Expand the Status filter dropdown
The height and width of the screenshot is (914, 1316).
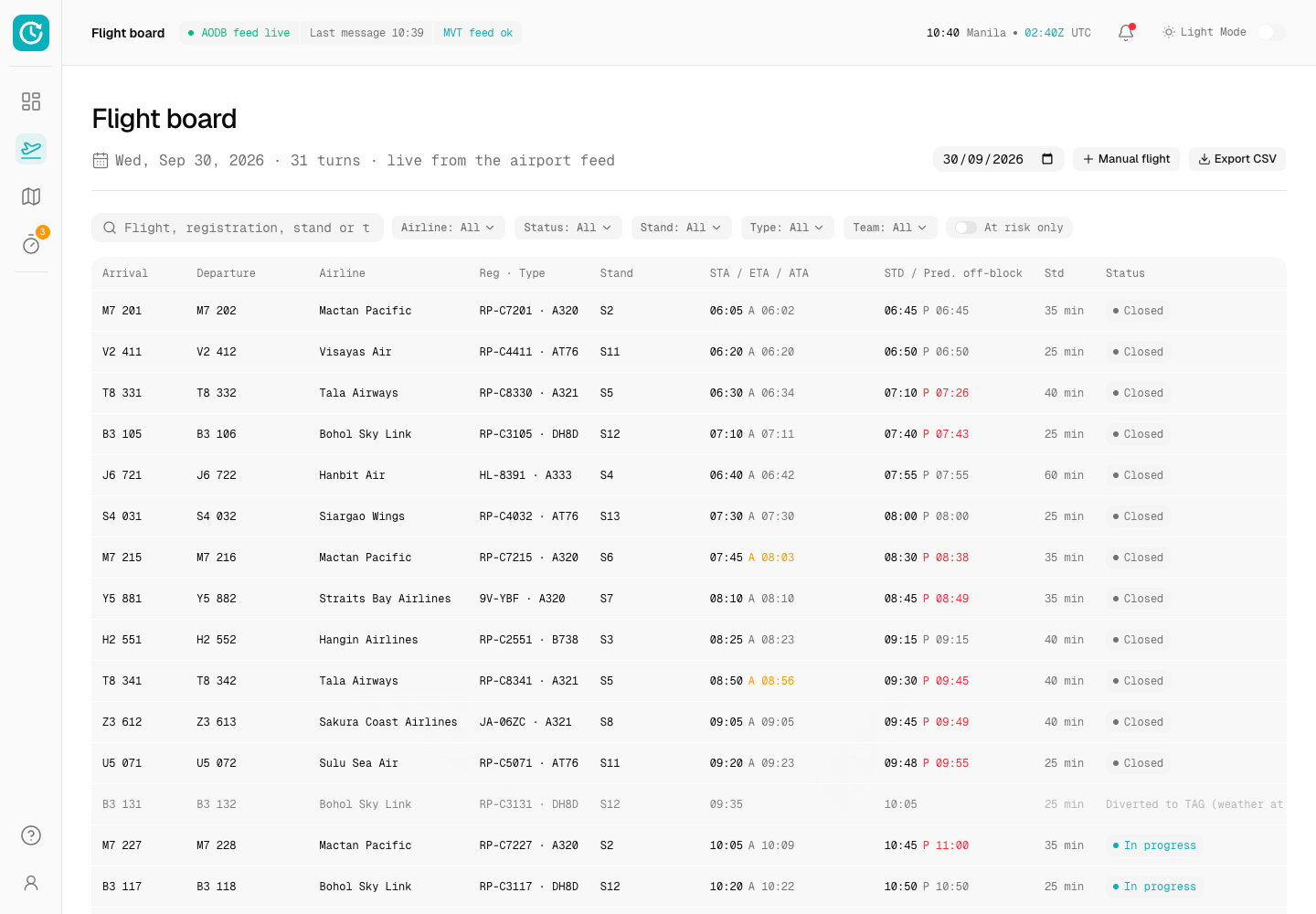(568, 228)
